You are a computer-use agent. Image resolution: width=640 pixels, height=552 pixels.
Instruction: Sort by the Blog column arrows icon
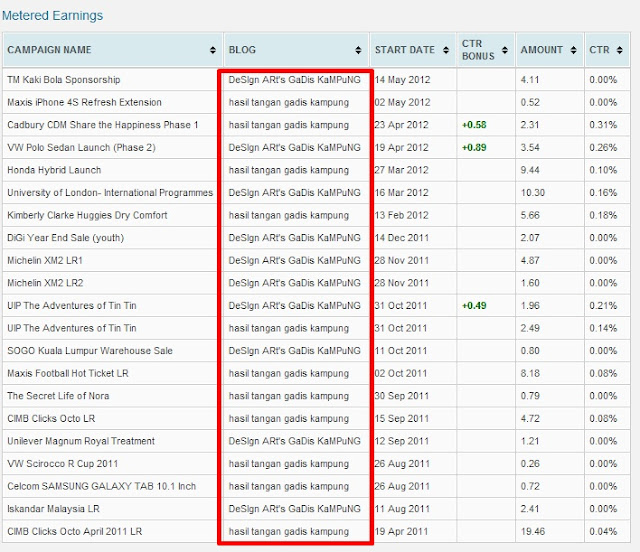click(x=358, y=50)
